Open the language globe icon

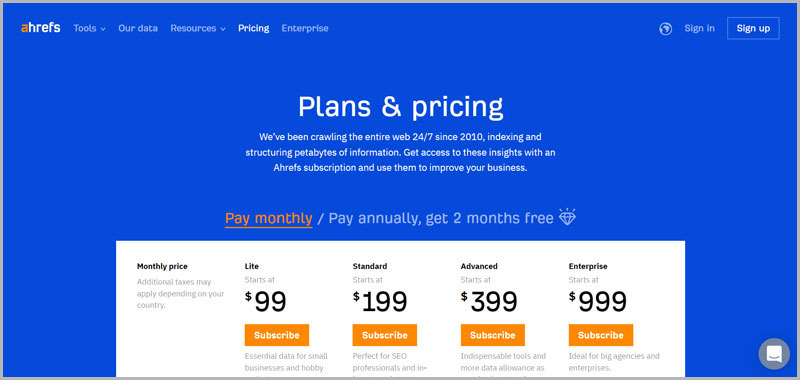pos(665,29)
